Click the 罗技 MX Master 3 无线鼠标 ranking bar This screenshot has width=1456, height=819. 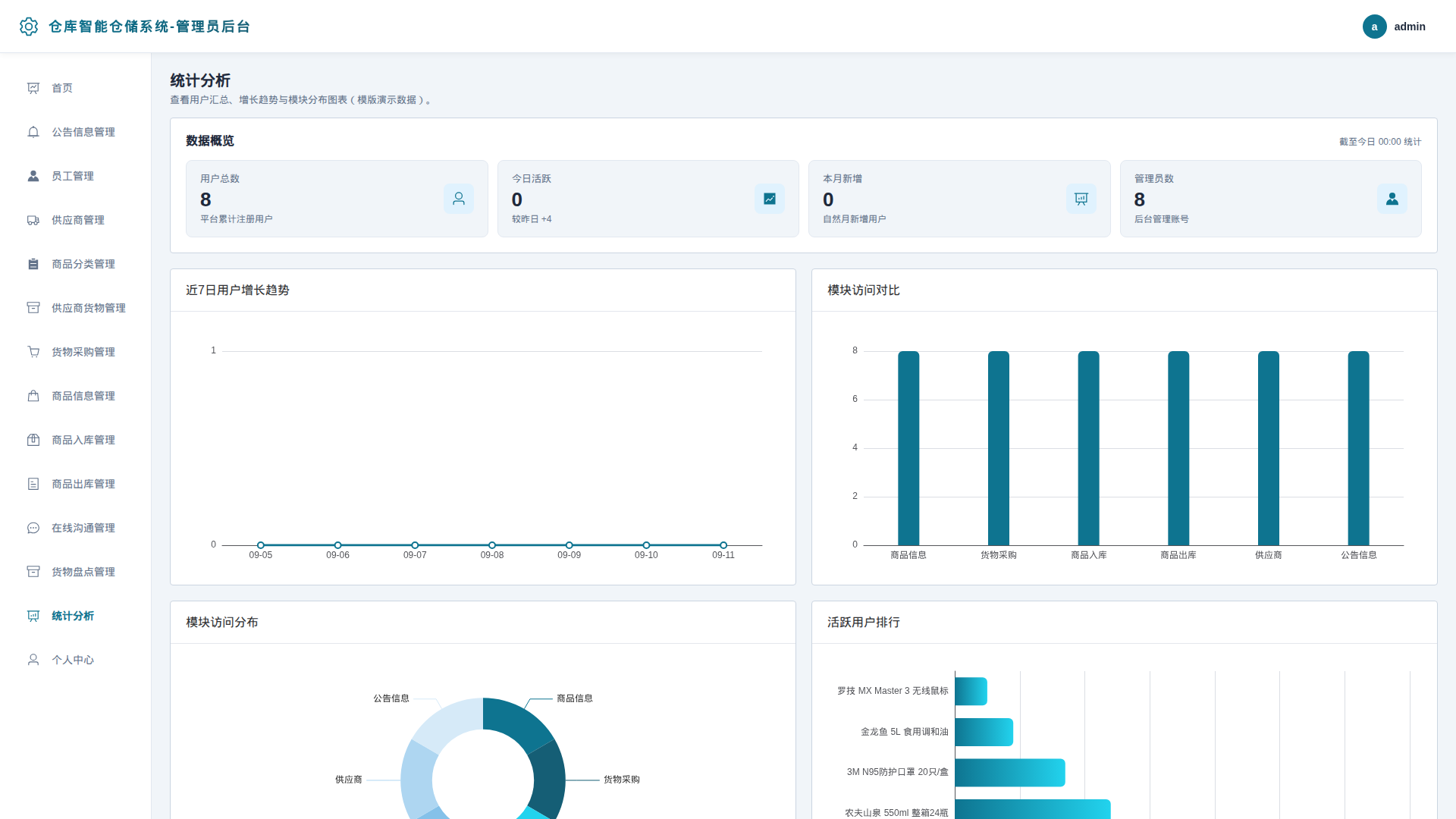click(x=971, y=692)
